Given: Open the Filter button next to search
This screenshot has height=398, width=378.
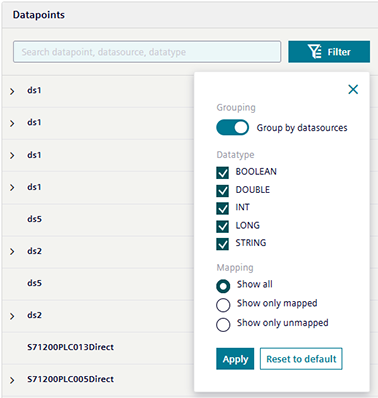Looking at the screenshot, I should (x=329, y=52).
